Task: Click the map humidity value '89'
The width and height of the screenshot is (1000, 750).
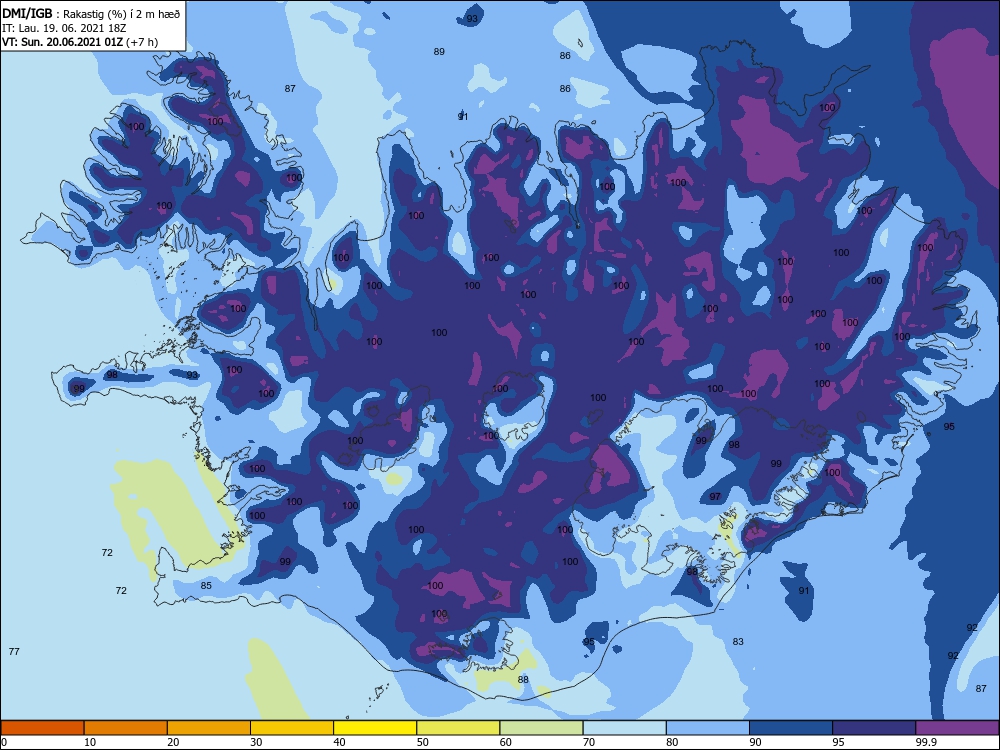Action: point(439,52)
